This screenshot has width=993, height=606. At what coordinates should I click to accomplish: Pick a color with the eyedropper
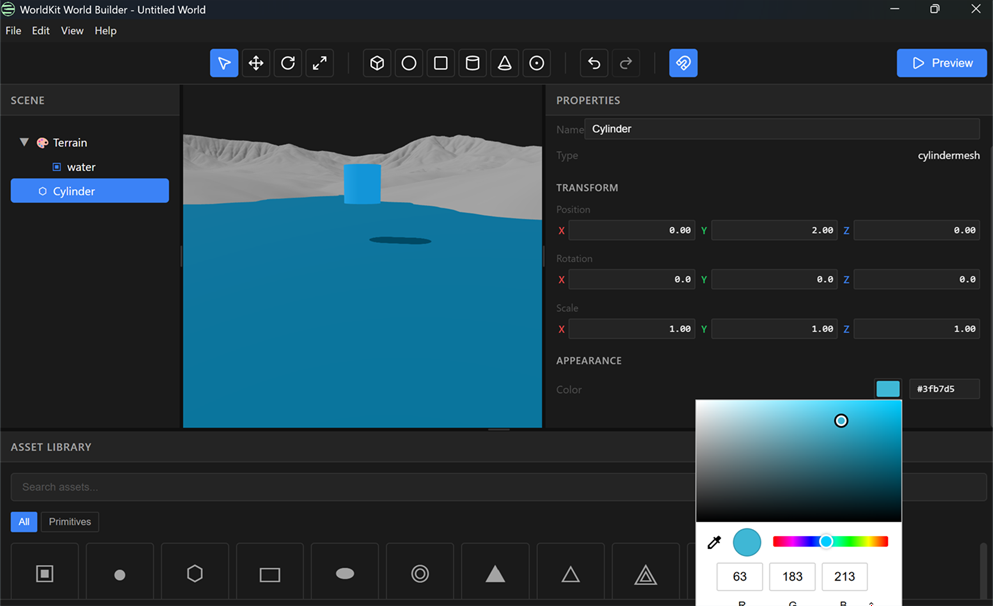pyautogui.click(x=714, y=542)
